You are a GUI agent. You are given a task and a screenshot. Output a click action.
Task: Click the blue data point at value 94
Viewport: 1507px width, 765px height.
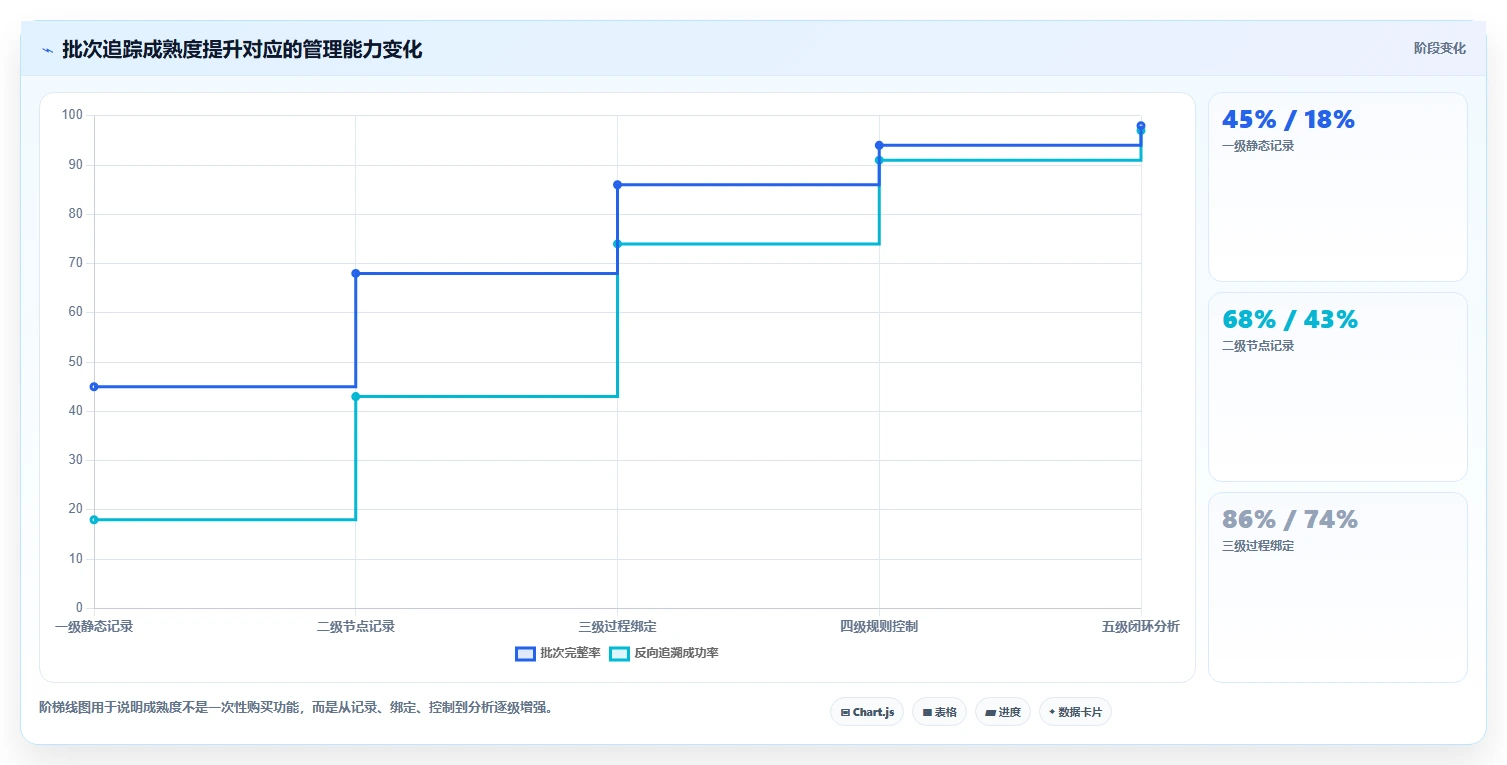point(879,145)
